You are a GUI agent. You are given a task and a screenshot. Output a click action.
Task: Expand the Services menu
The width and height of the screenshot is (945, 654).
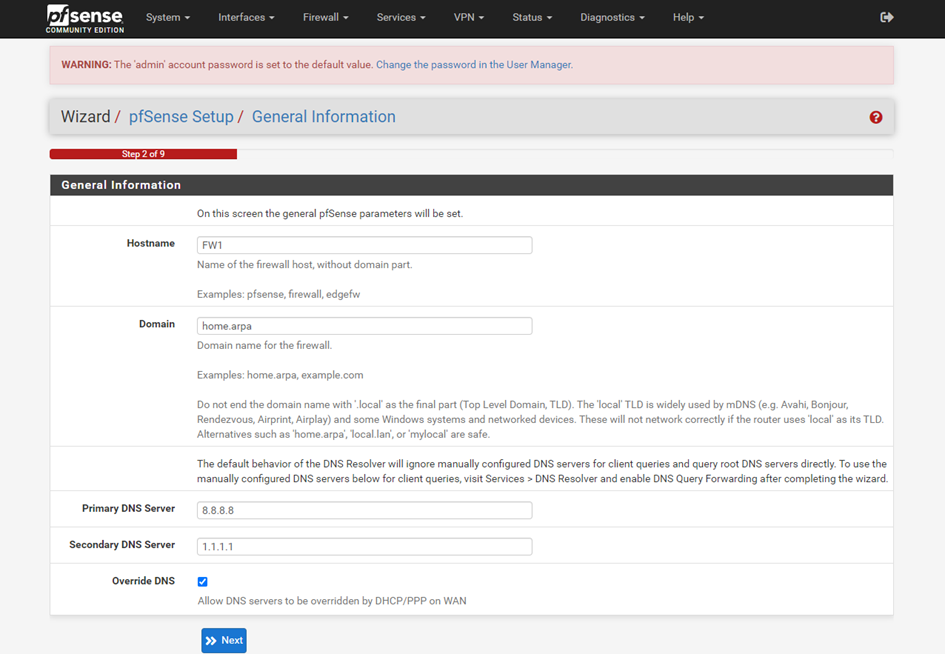click(401, 17)
